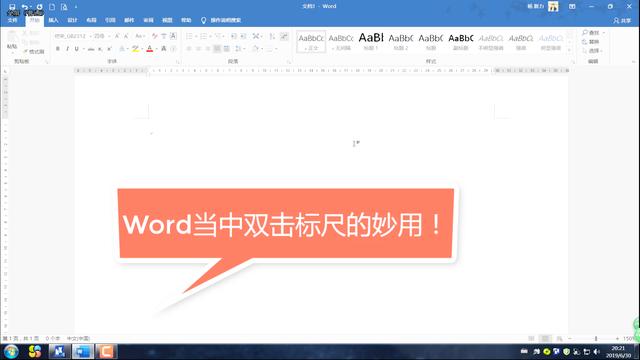Apply paragraph shading with the paint bucket

[x=255, y=49]
